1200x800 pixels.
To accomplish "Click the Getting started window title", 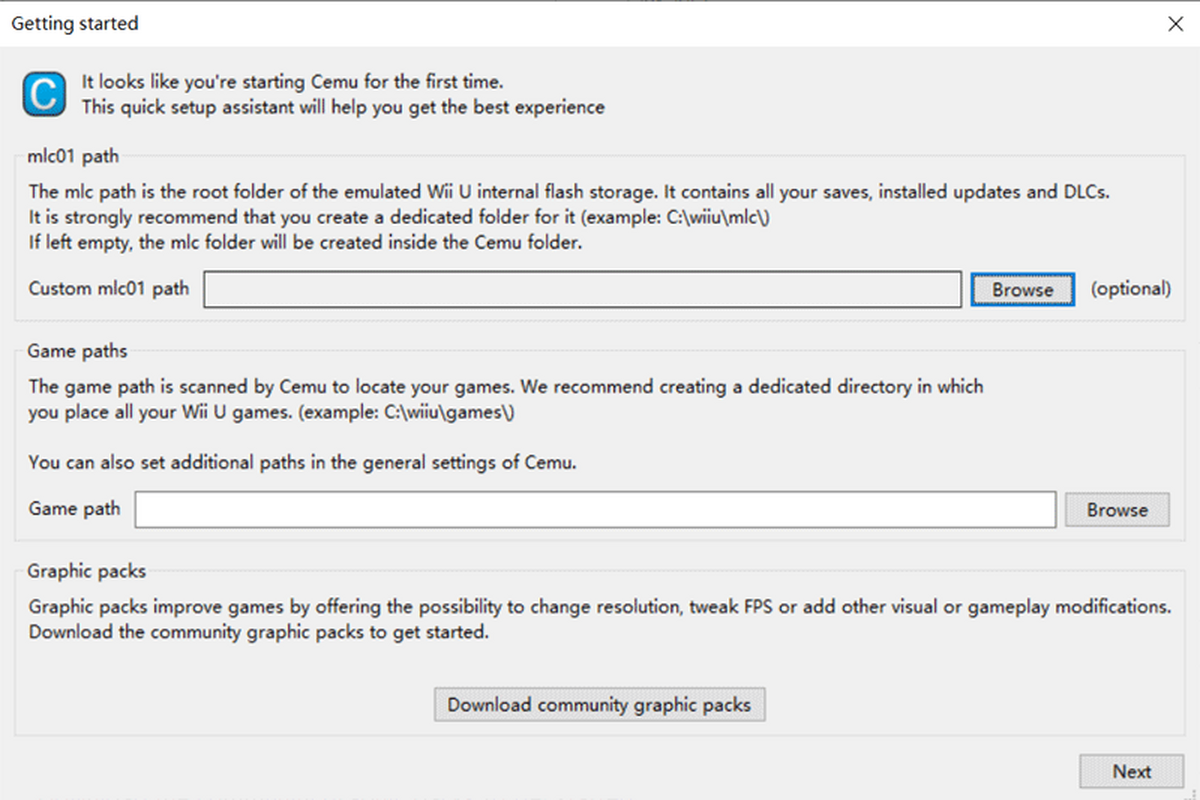I will [75, 23].
